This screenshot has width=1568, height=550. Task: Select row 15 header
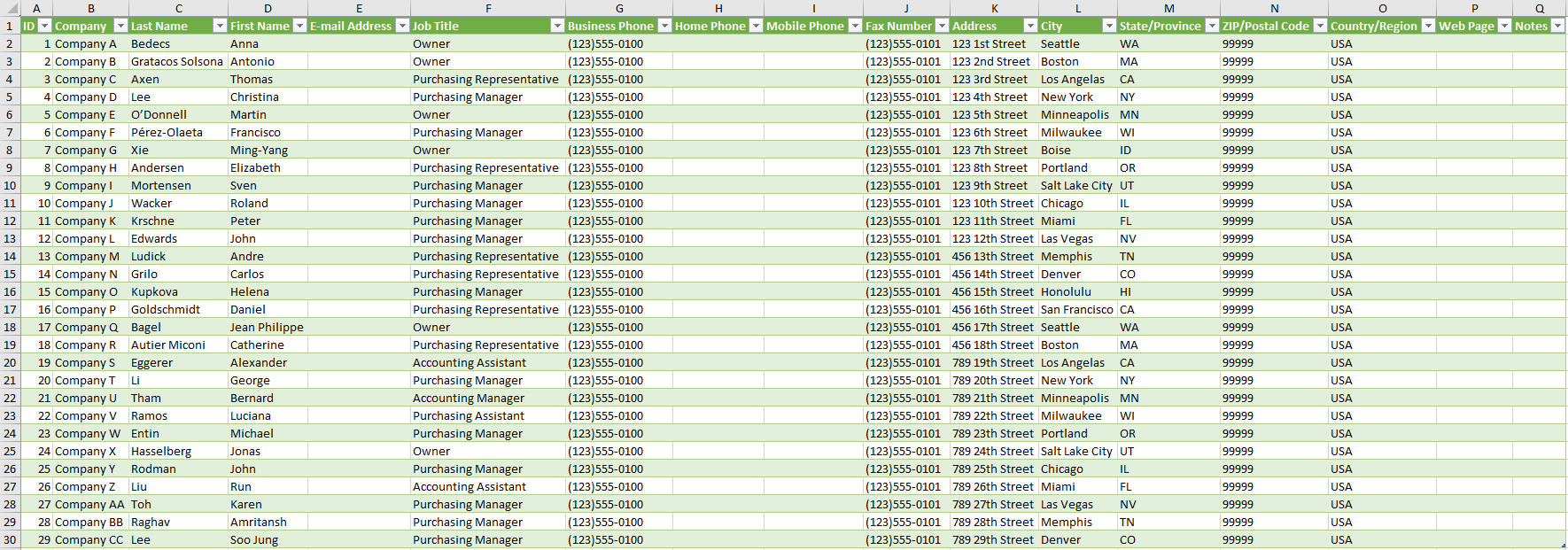click(10, 274)
